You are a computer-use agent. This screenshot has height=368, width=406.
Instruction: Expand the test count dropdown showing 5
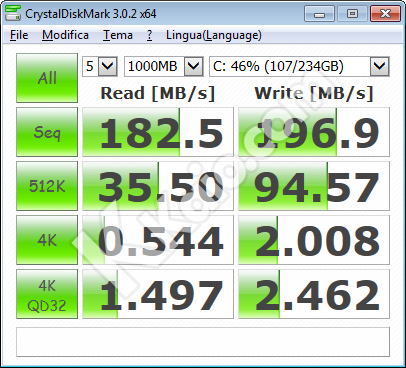click(x=108, y=66)
